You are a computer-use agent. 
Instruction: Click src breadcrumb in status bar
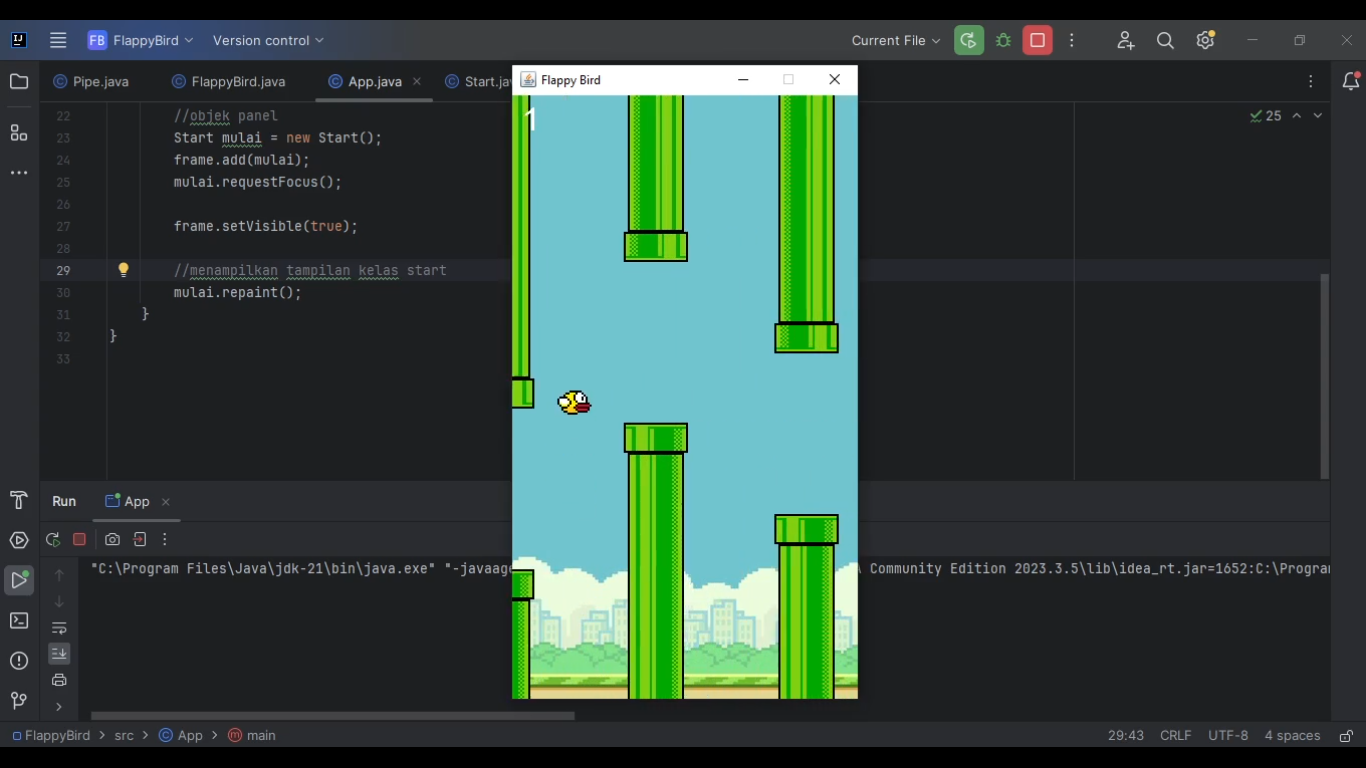pyautogui.click(x=124, y=736)
